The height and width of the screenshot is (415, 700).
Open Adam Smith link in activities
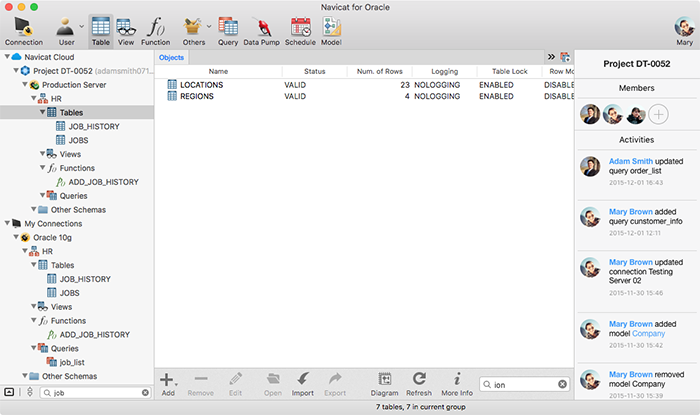point(631,161)
